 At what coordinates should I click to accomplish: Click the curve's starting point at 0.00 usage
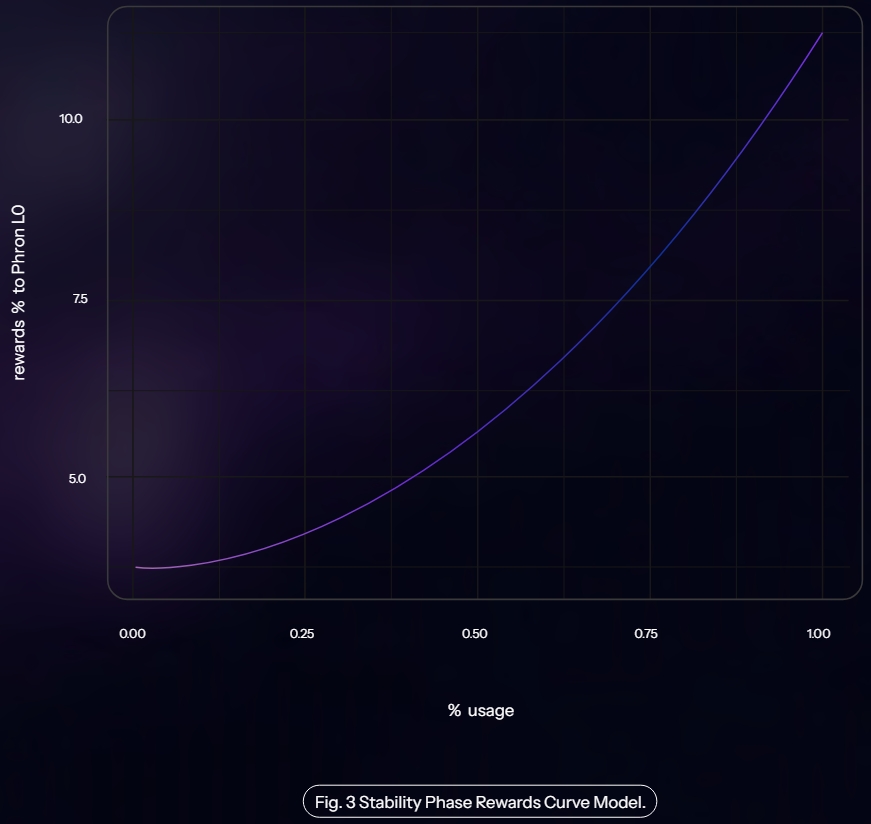coord(136,567)
